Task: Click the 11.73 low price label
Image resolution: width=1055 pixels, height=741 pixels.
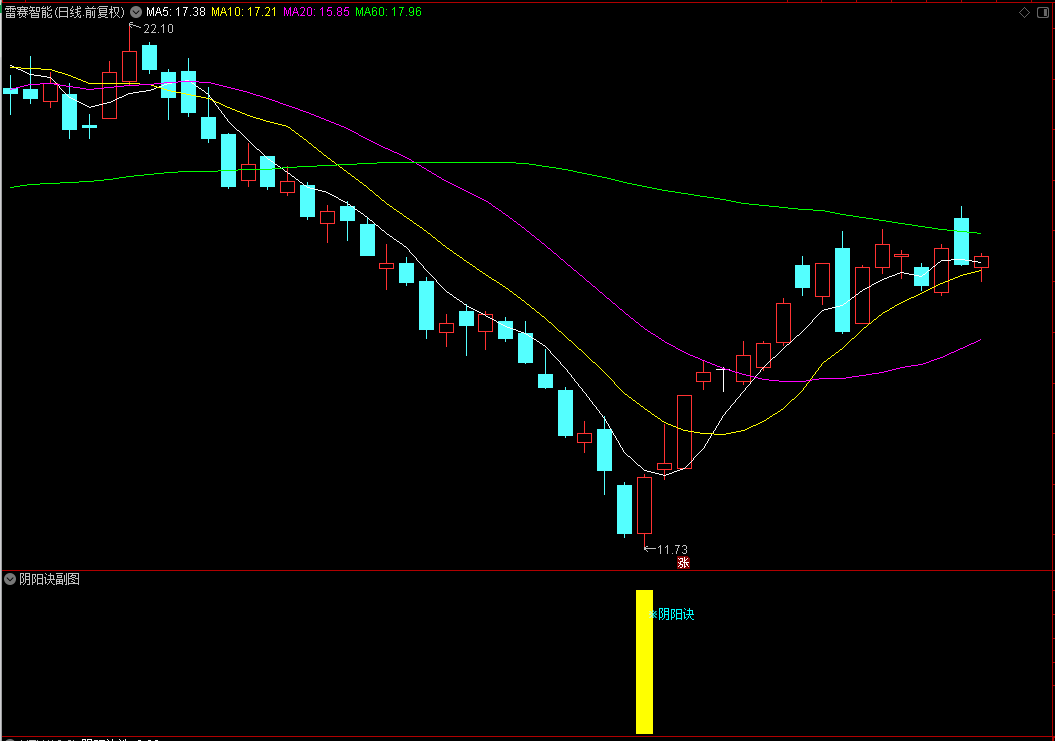Action: click(x=672, y=550)
